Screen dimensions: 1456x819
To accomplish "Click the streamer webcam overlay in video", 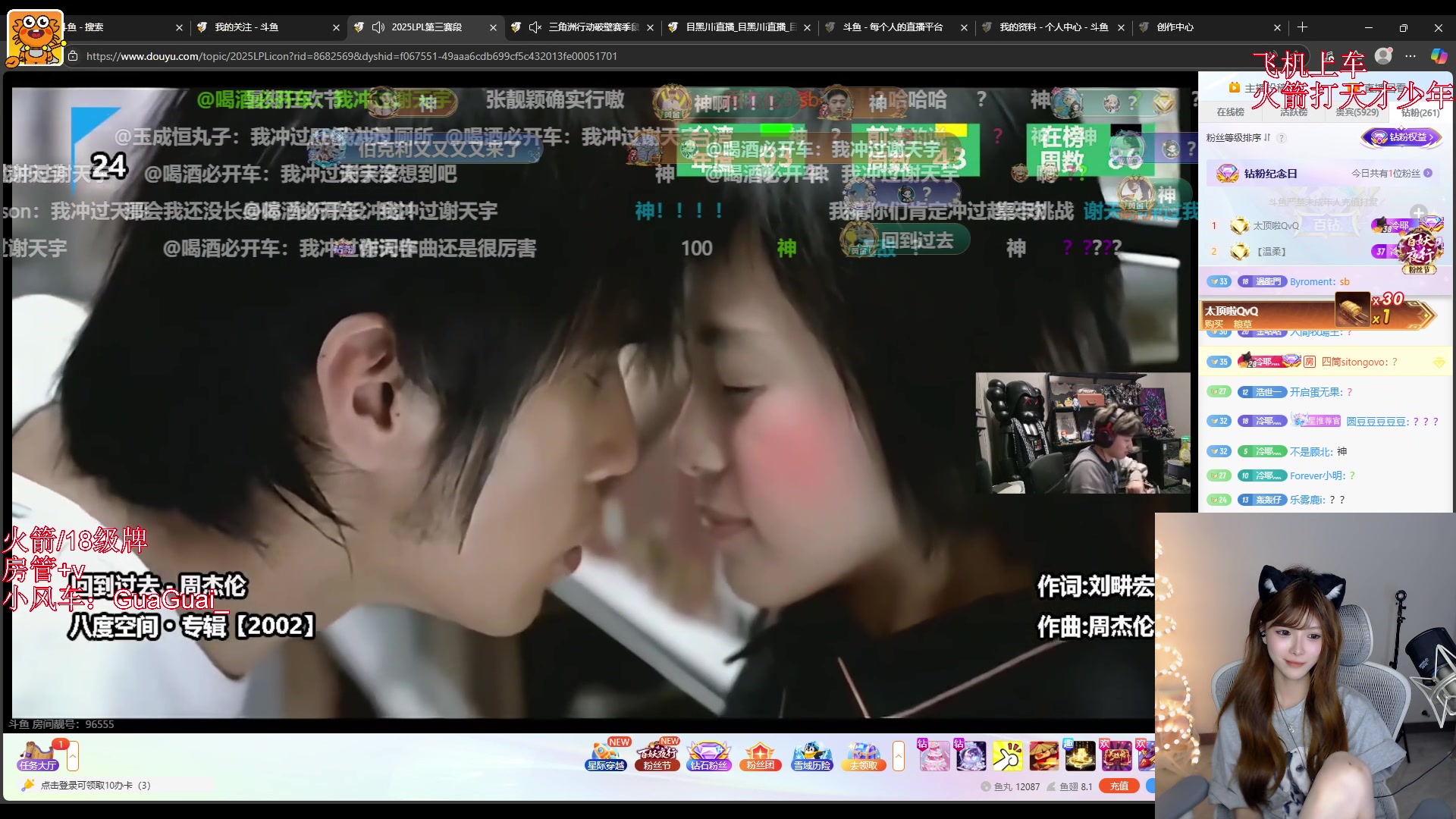I will 1082,432.
